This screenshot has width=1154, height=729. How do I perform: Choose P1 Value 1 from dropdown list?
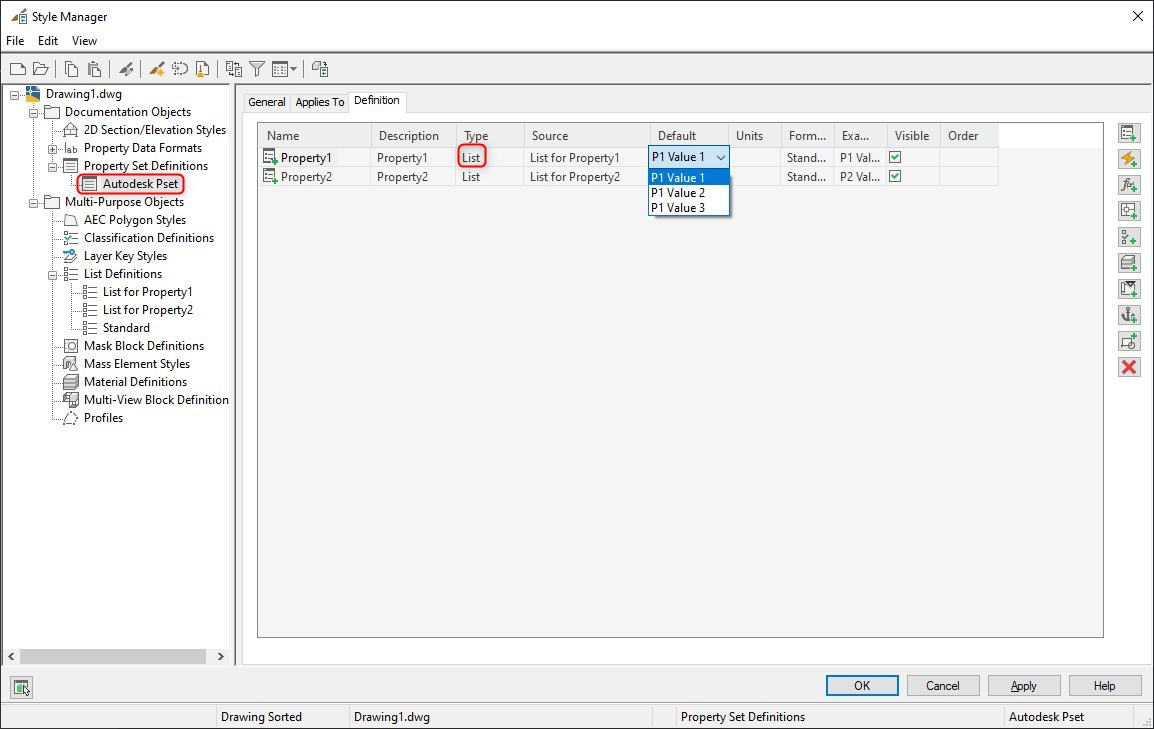point(689,177)
